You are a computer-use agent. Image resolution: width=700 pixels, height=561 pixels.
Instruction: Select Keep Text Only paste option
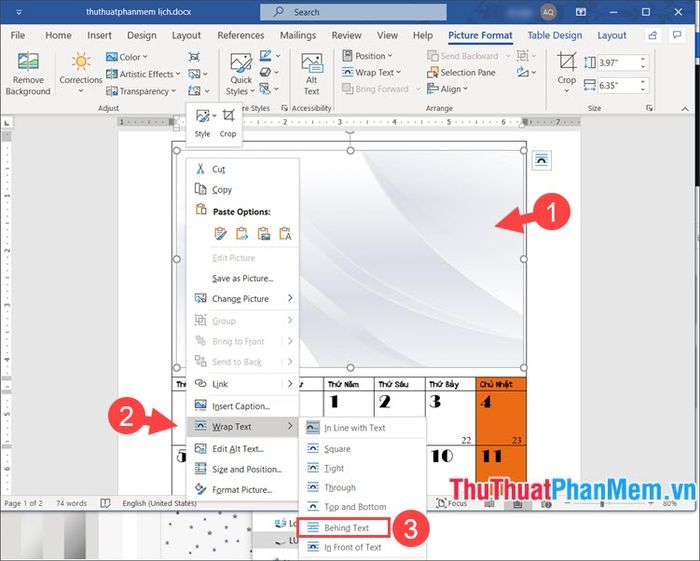[x=285, y=234]
